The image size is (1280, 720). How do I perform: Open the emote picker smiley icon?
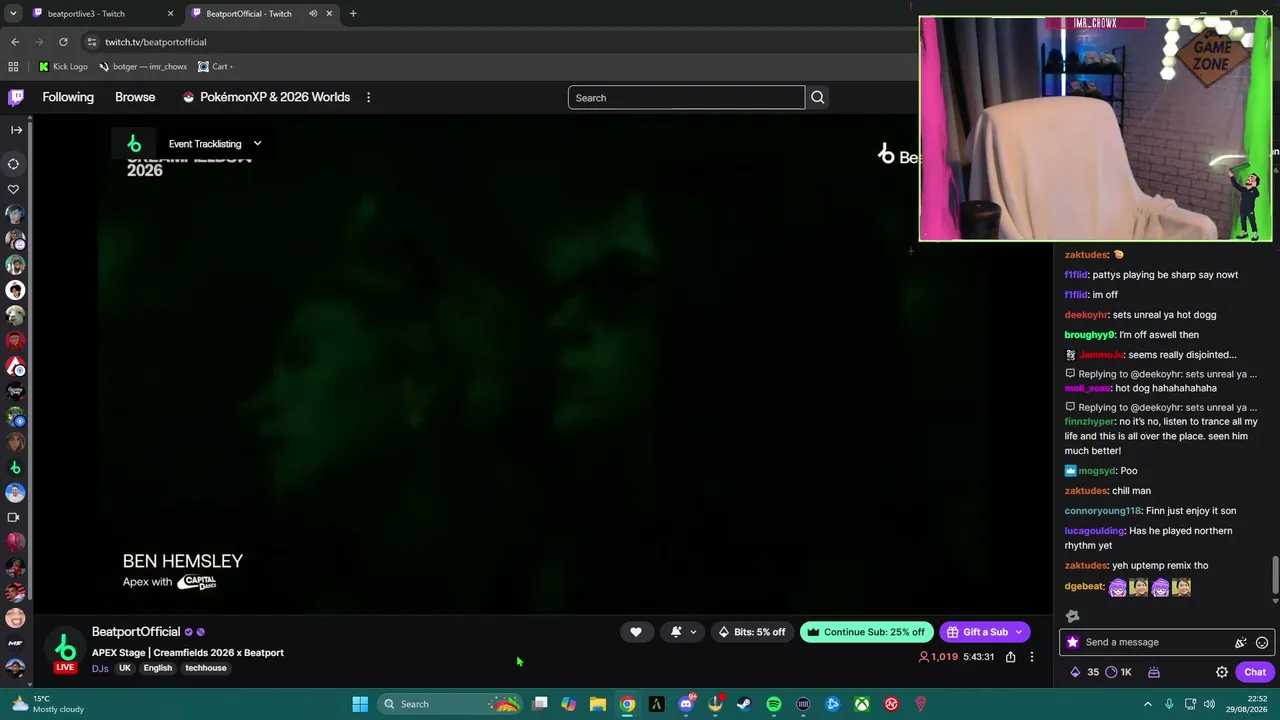[1262, 643]
